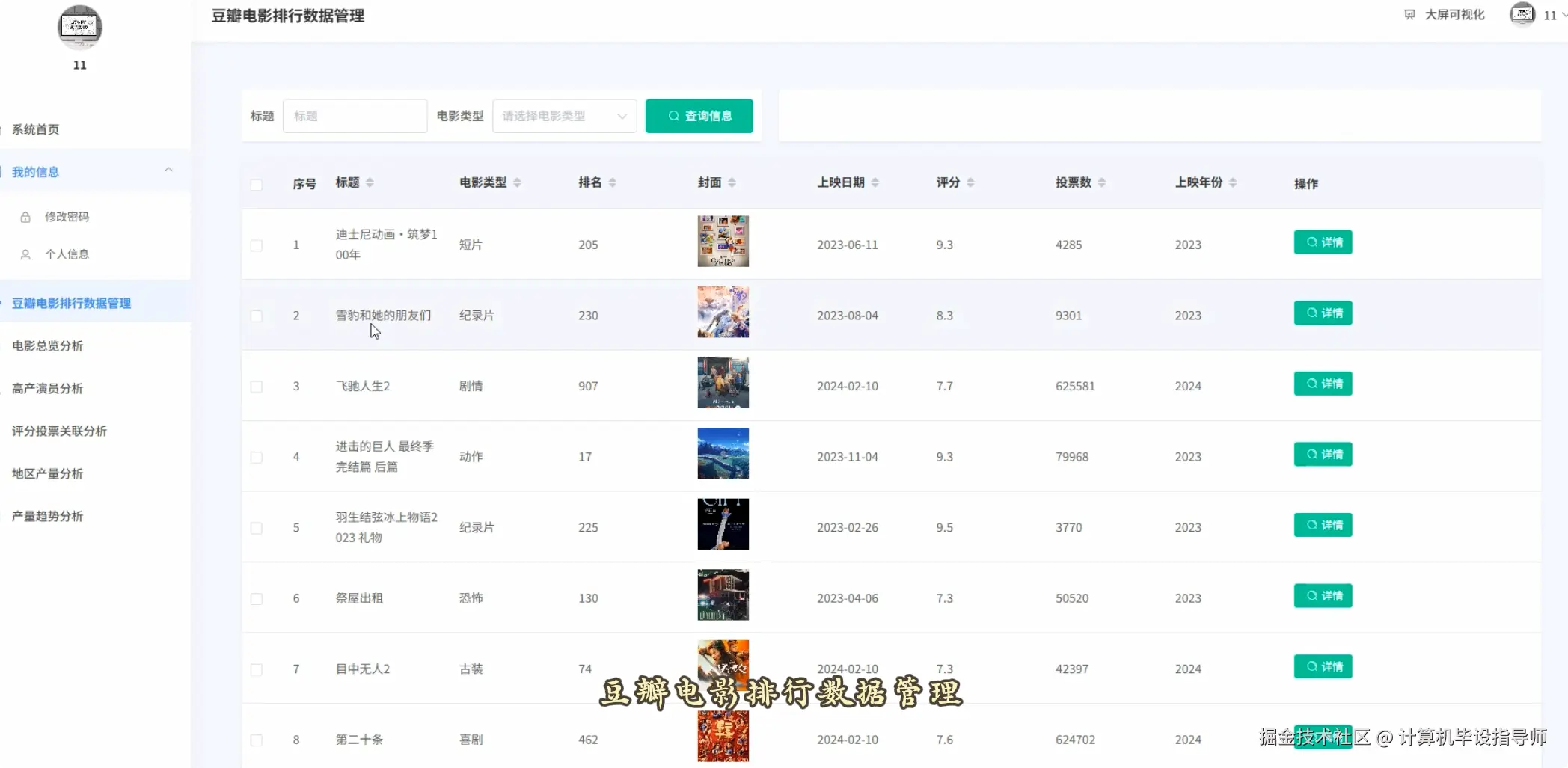Click the lock icon beside 修改密码
1568x768 pixels.
coord(25,216)
